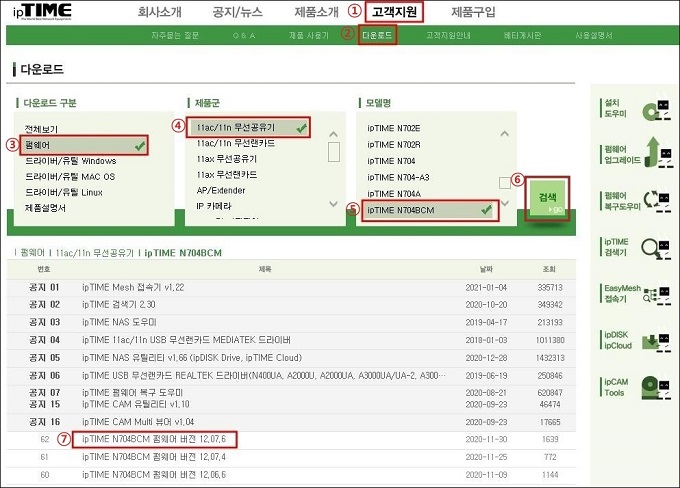Open ipTIME 펌웨어 복구 도우미 post
This screenshot has width=680, height=488.
[133, 393]
